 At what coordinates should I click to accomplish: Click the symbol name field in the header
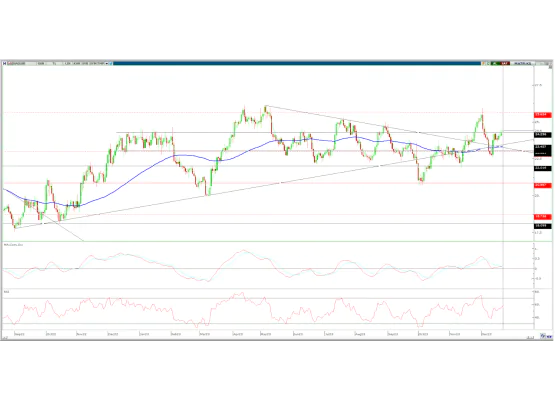pos(21,63)
